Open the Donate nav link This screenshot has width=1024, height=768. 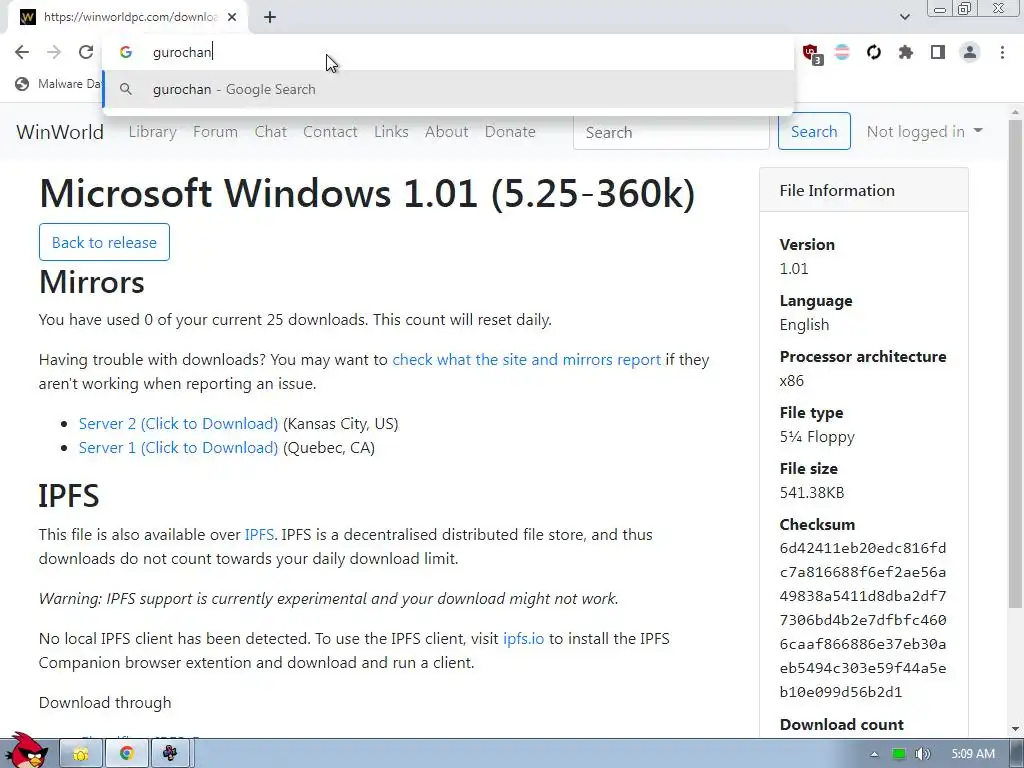tap(510, 132)
